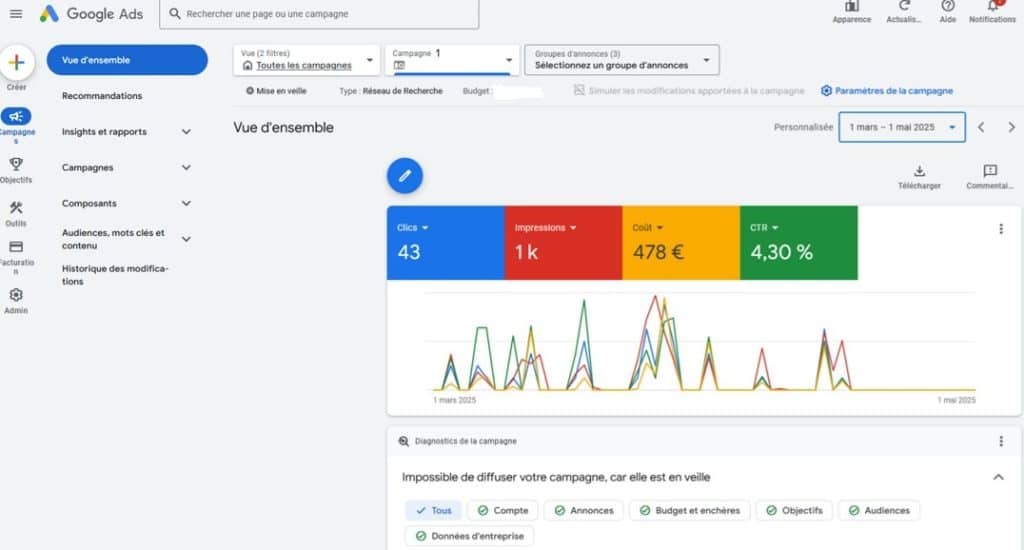Open the ad groups selector dropdown
The height and width of the screenshot is (550, 1024).
(621, 60)
